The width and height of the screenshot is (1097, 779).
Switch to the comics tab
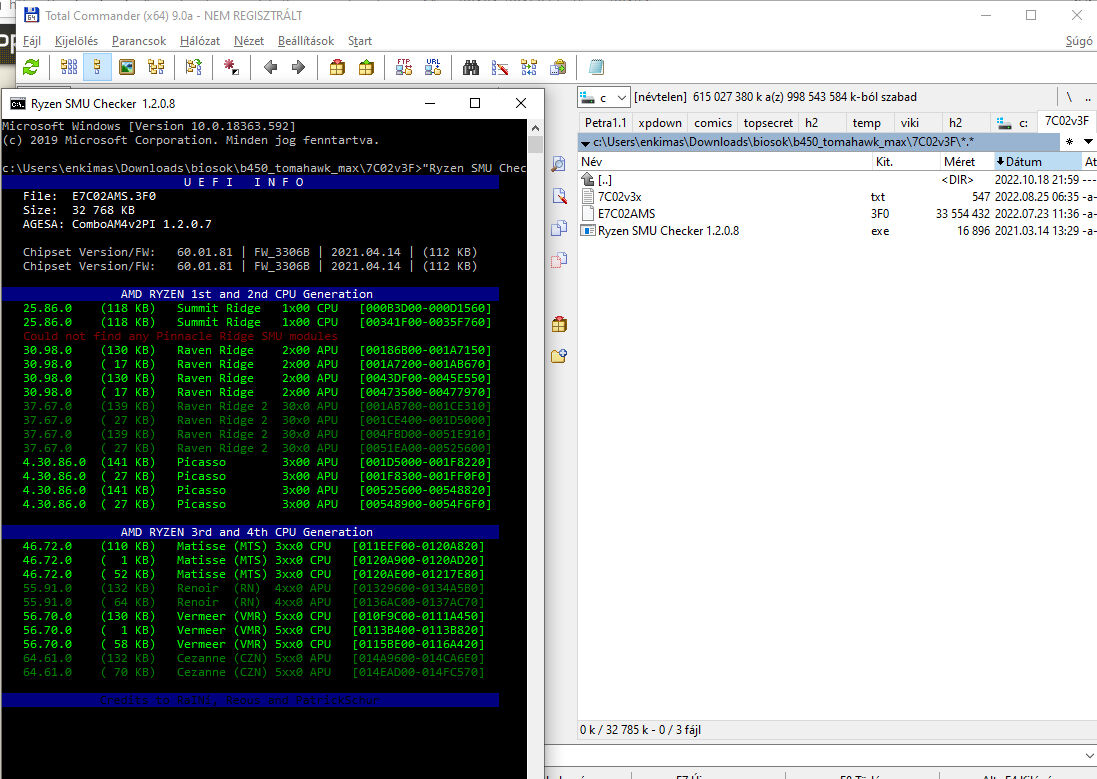713,122
